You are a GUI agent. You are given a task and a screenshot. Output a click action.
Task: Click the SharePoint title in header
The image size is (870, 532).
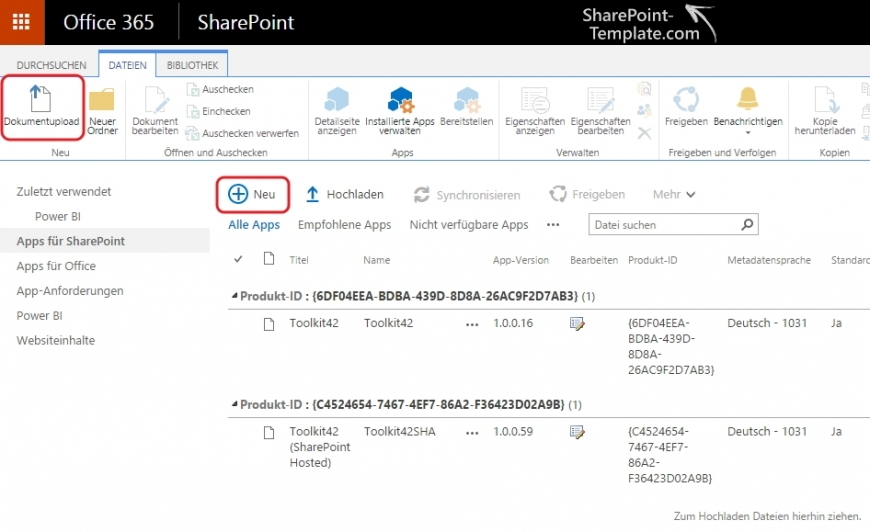click(x=246, y=22)
